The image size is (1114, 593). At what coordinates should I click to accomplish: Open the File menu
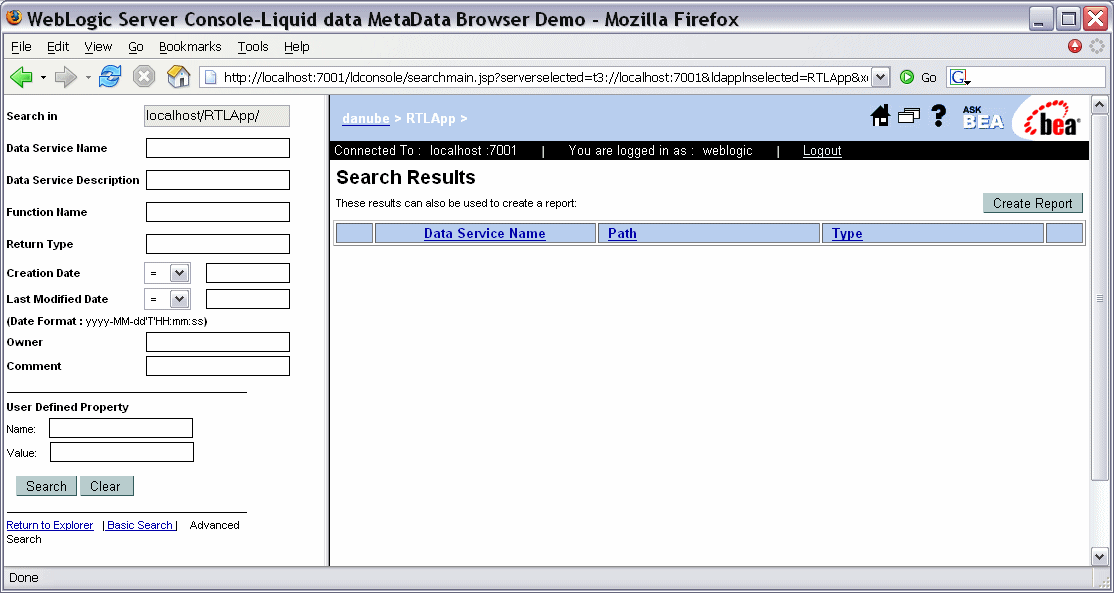click(x=21, y=47)
